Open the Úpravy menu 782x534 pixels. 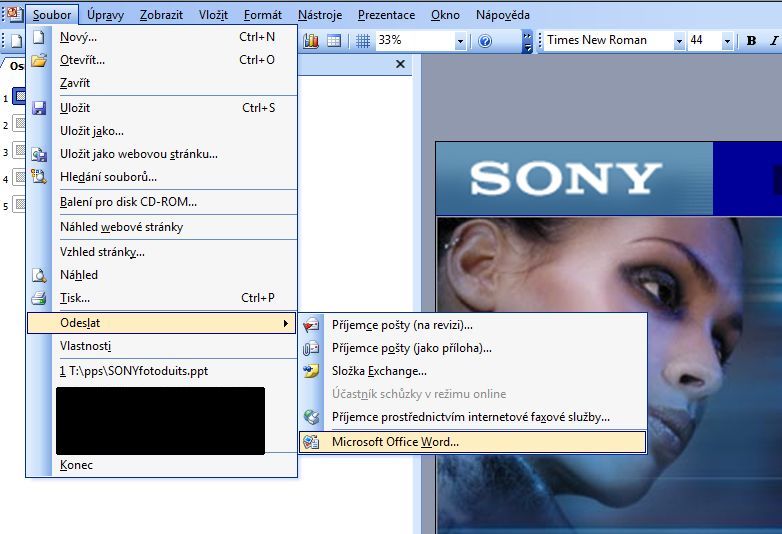(x=105, y=15)
